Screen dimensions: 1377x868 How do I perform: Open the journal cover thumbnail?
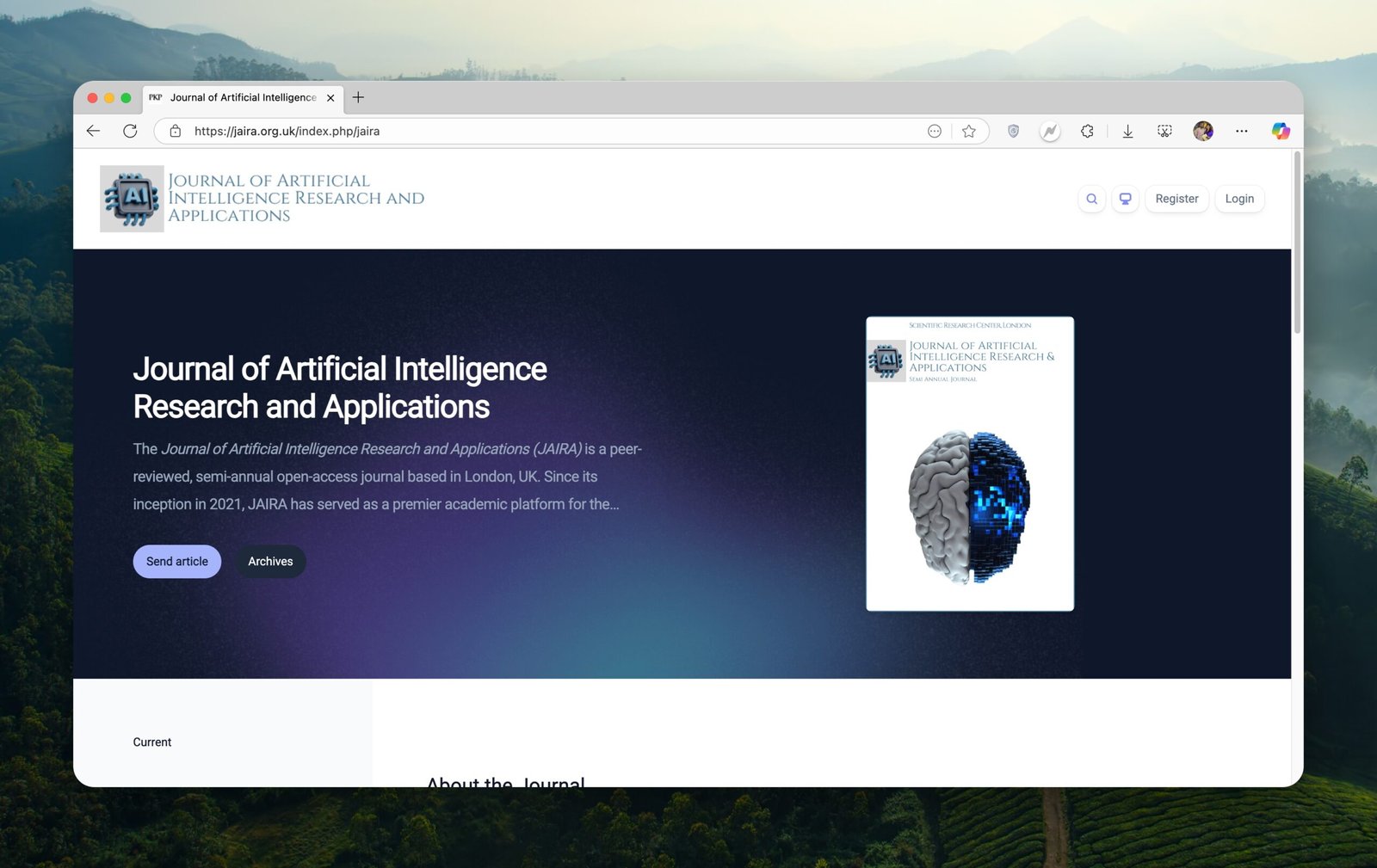tap(969, 464)
